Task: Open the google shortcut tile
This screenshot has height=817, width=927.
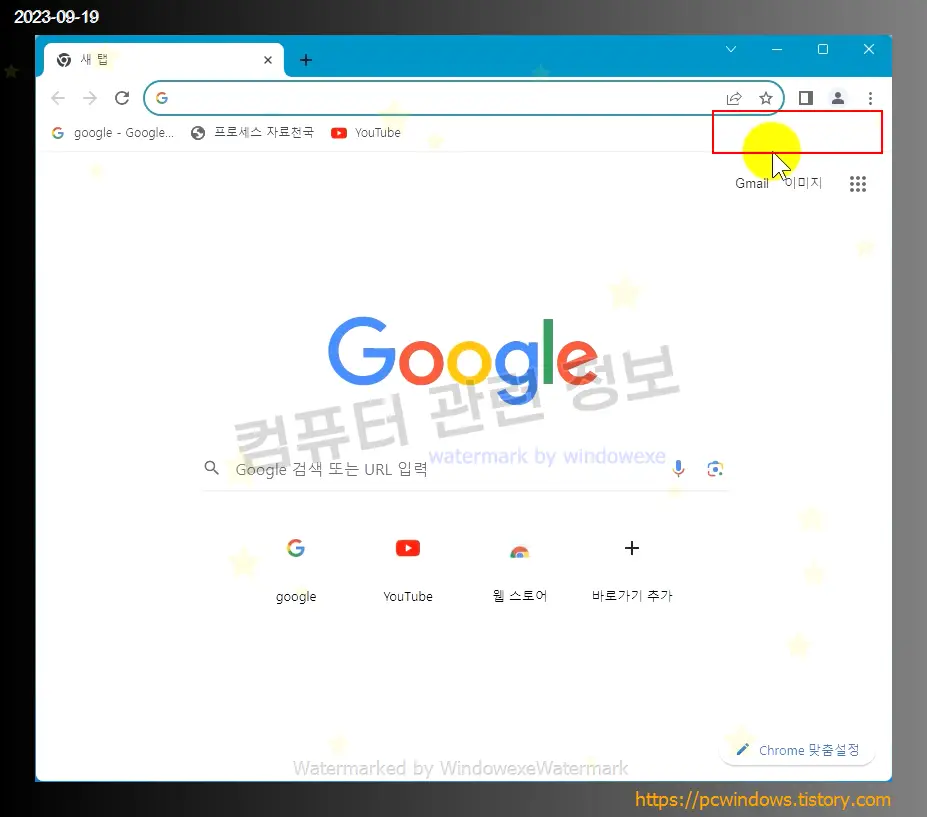Action: pos(296,568)
